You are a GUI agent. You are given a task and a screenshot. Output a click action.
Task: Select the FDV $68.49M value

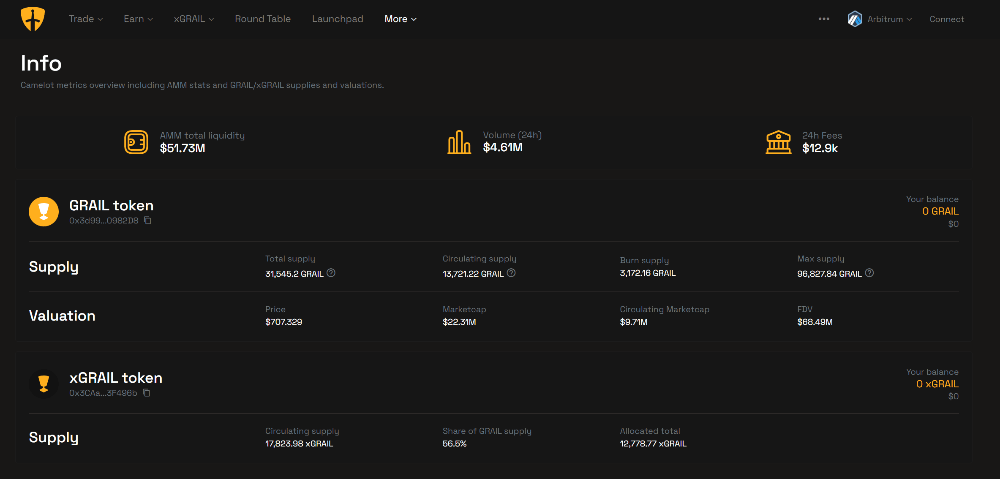[x=814, y=322]
